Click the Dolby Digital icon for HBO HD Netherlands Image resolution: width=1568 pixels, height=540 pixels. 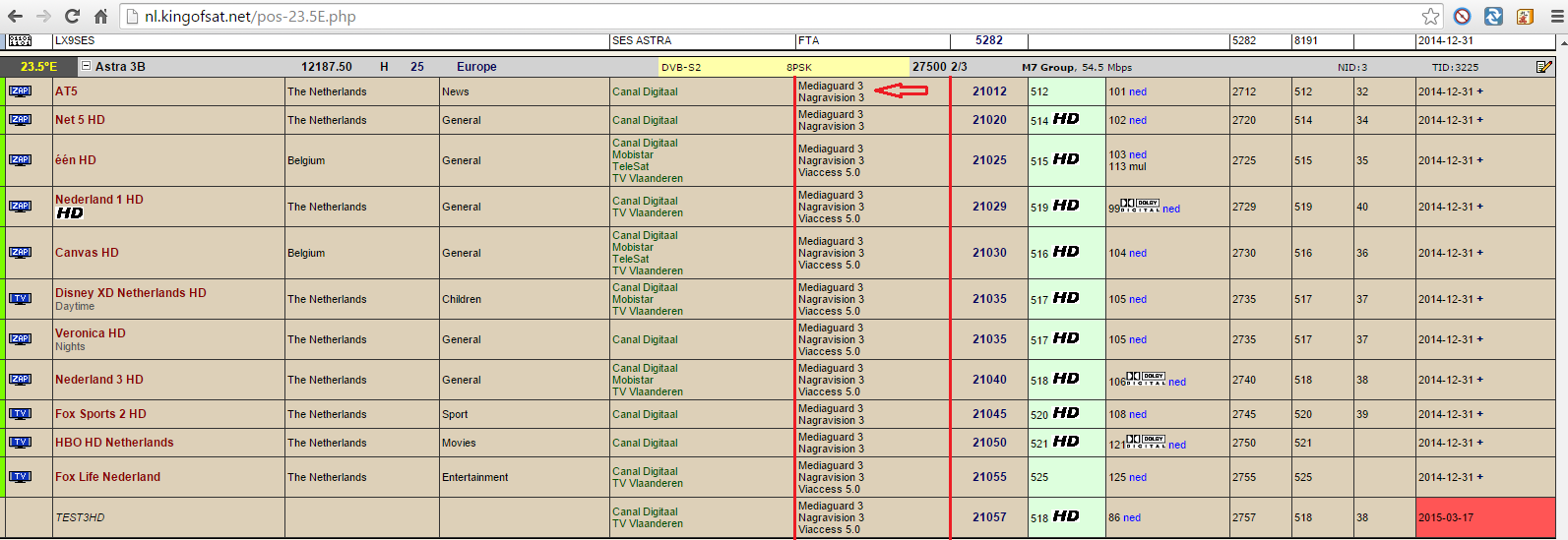pos(1146,440)
